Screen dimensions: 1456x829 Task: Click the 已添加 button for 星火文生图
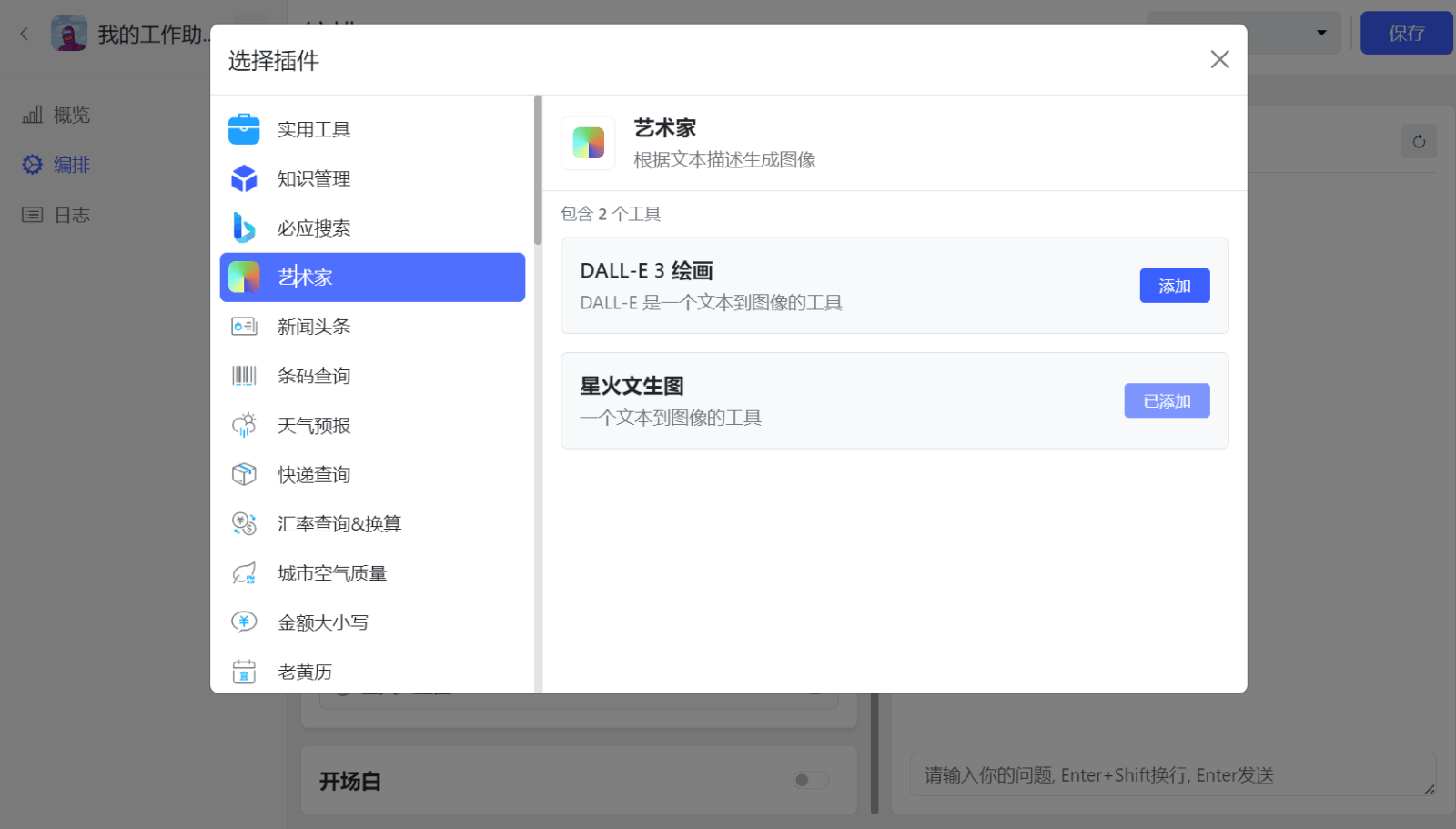(1166, 400)
